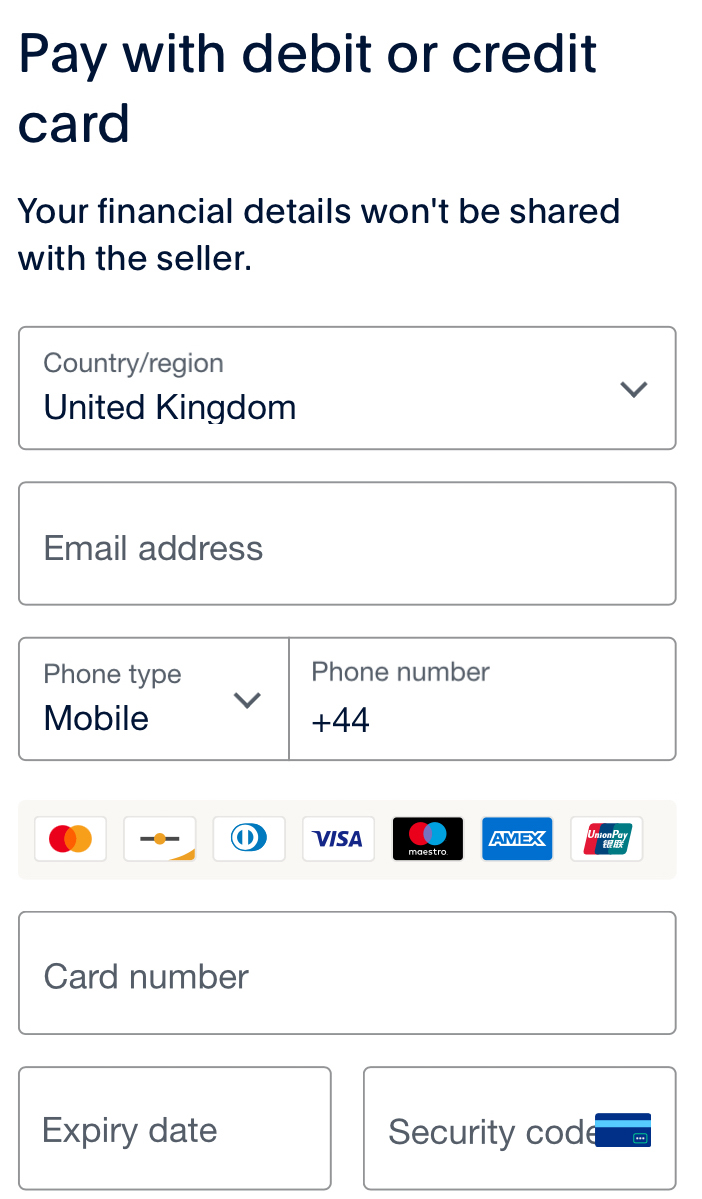The image size is (702, 1199).
Task: Select the UnionPay icon
Action: 606,839
